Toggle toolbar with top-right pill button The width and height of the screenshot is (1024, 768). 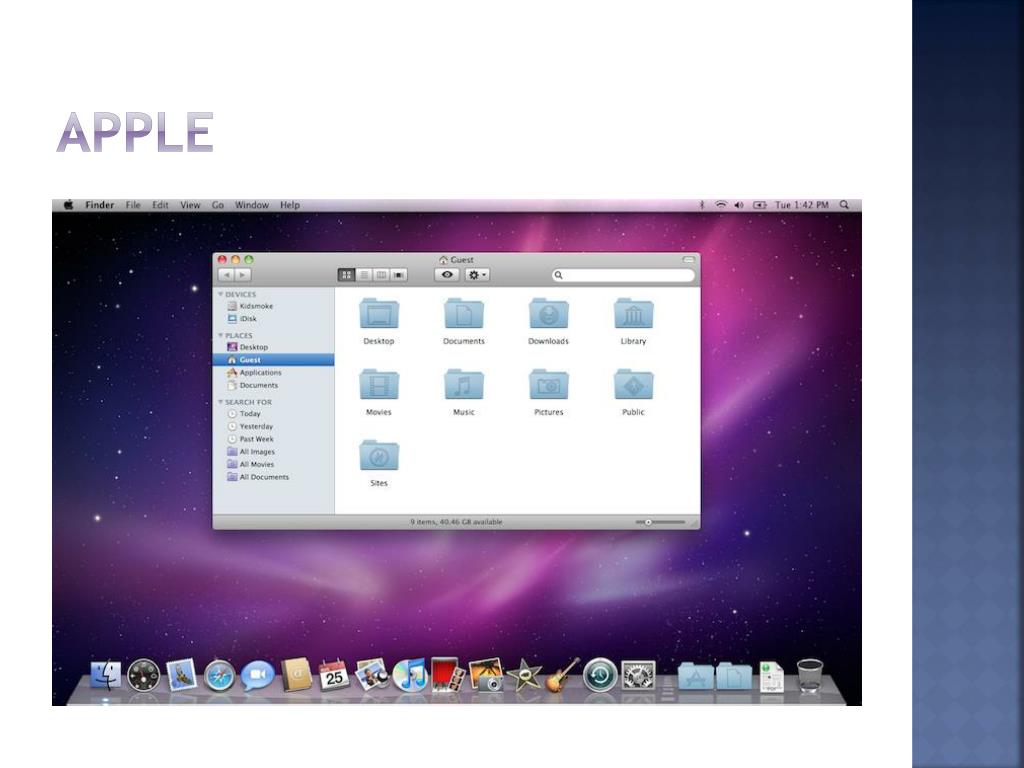click(x=689, y=259)
